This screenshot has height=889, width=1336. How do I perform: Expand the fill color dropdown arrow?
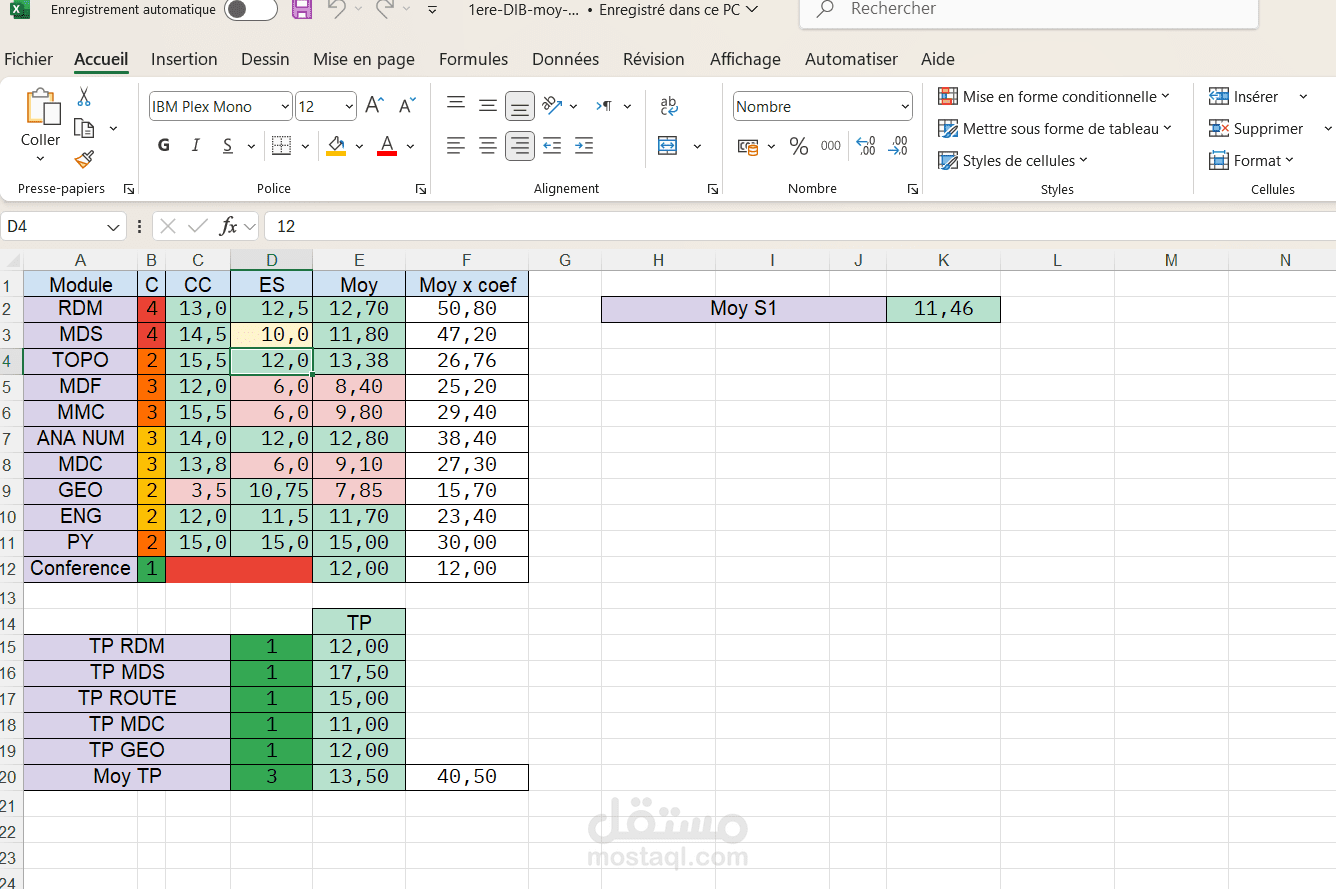tap(359, 146)
